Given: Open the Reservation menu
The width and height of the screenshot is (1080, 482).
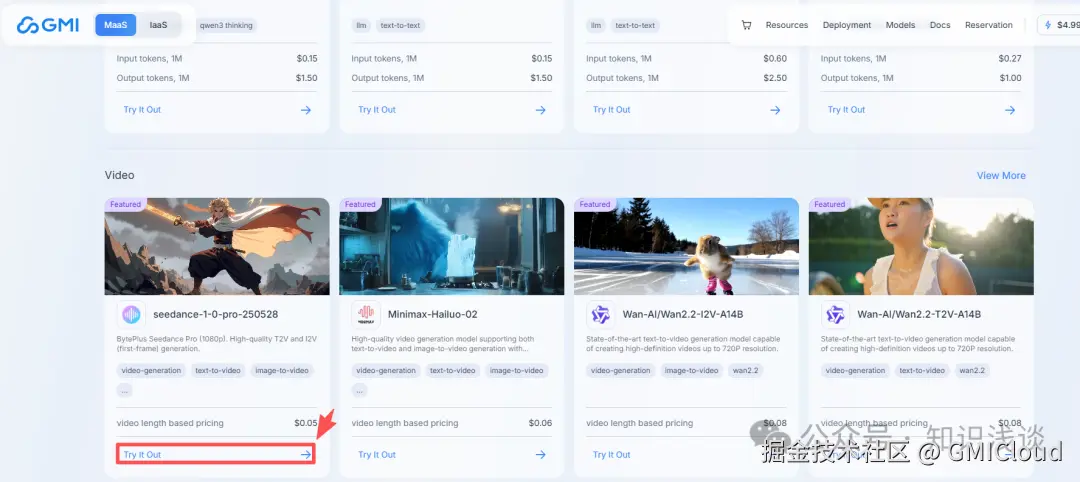Looking at the screenshot, I should [x=988, y=25].
